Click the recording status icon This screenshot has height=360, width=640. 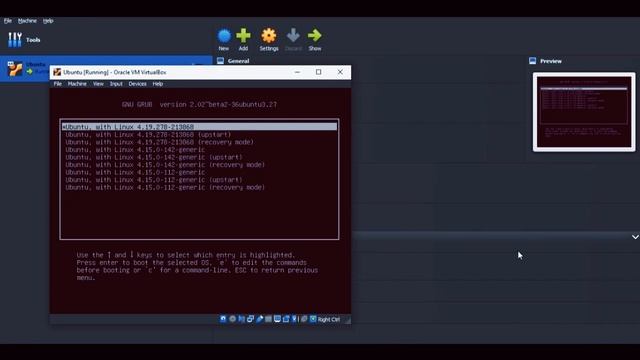click(286, 319)
